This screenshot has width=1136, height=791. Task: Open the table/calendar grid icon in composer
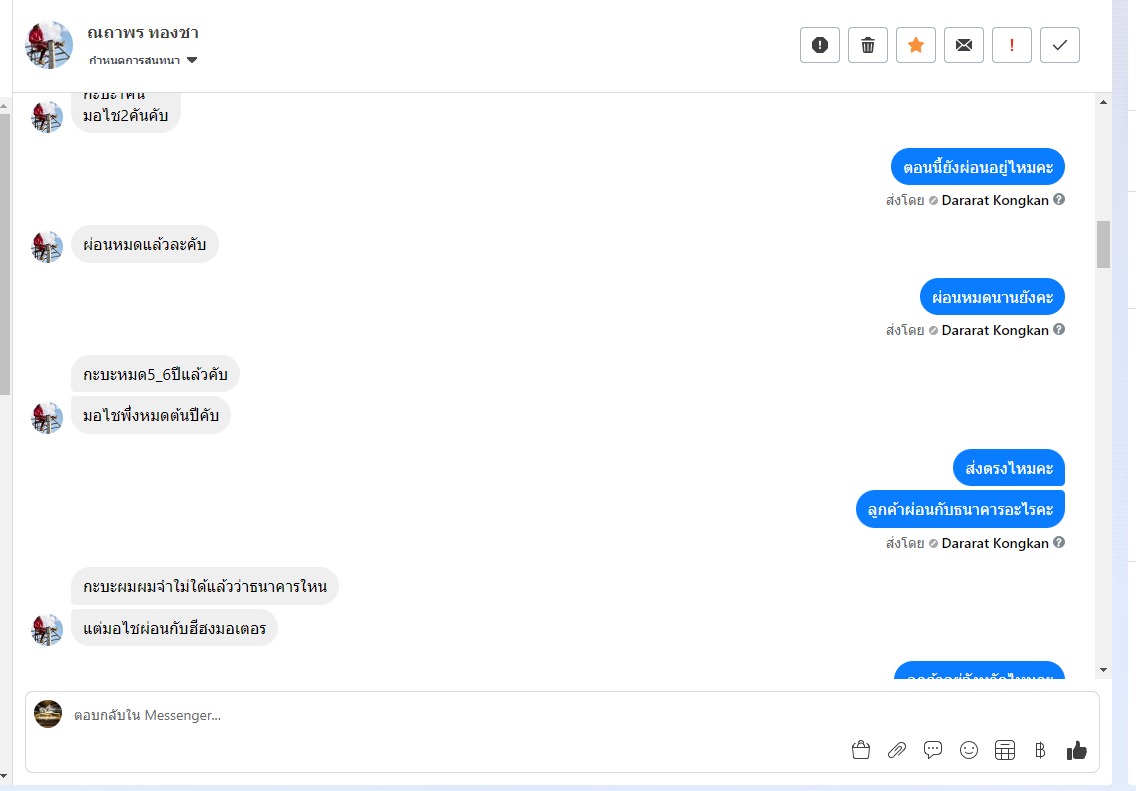[x=1005, y=750]
